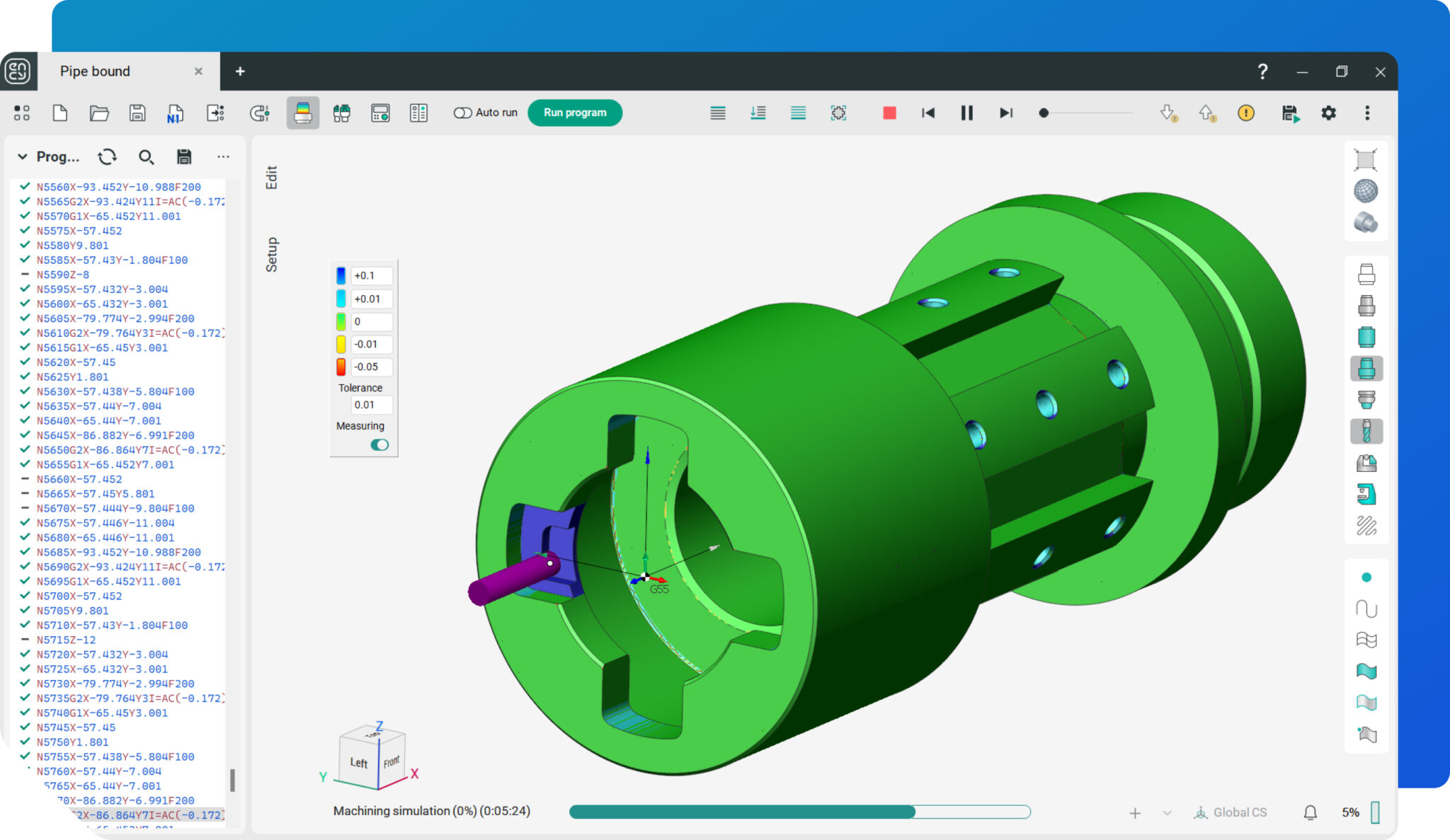Click the red -0.05 color swatch
1450x840 pixels.
coord(341,367)
